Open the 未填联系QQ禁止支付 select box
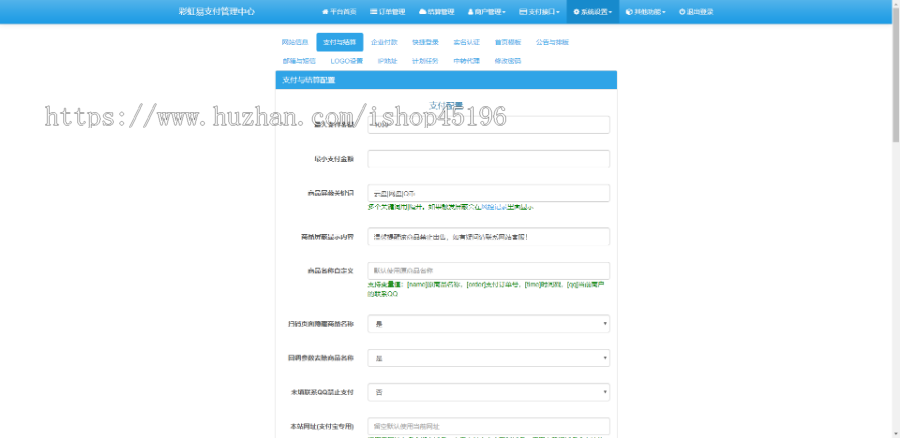900x438 pixels. click(x=488, y=393)
